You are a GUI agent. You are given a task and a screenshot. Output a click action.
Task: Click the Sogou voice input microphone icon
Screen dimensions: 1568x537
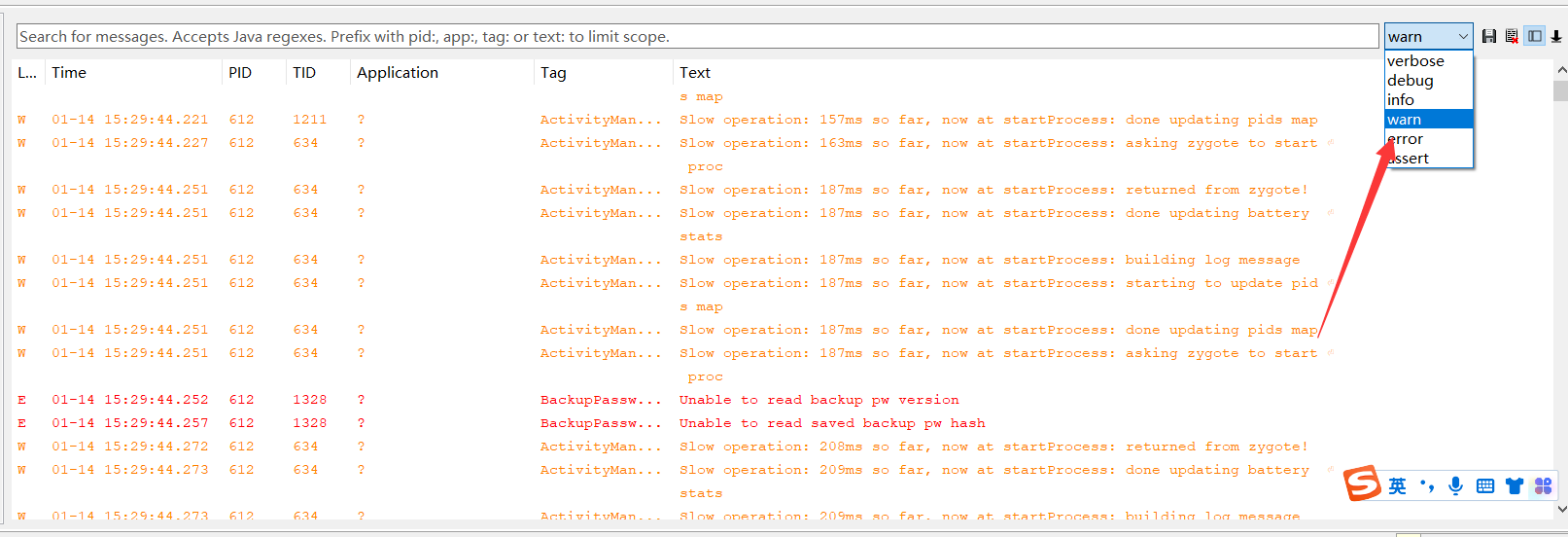(1455, 485)
